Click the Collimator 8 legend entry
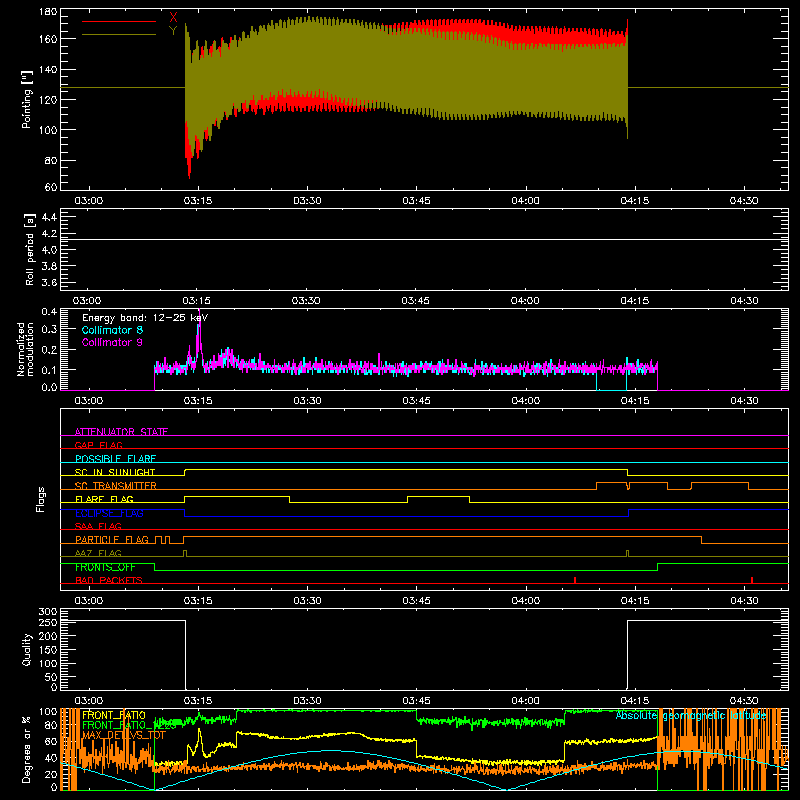800x800 pixels. (112, 330)
